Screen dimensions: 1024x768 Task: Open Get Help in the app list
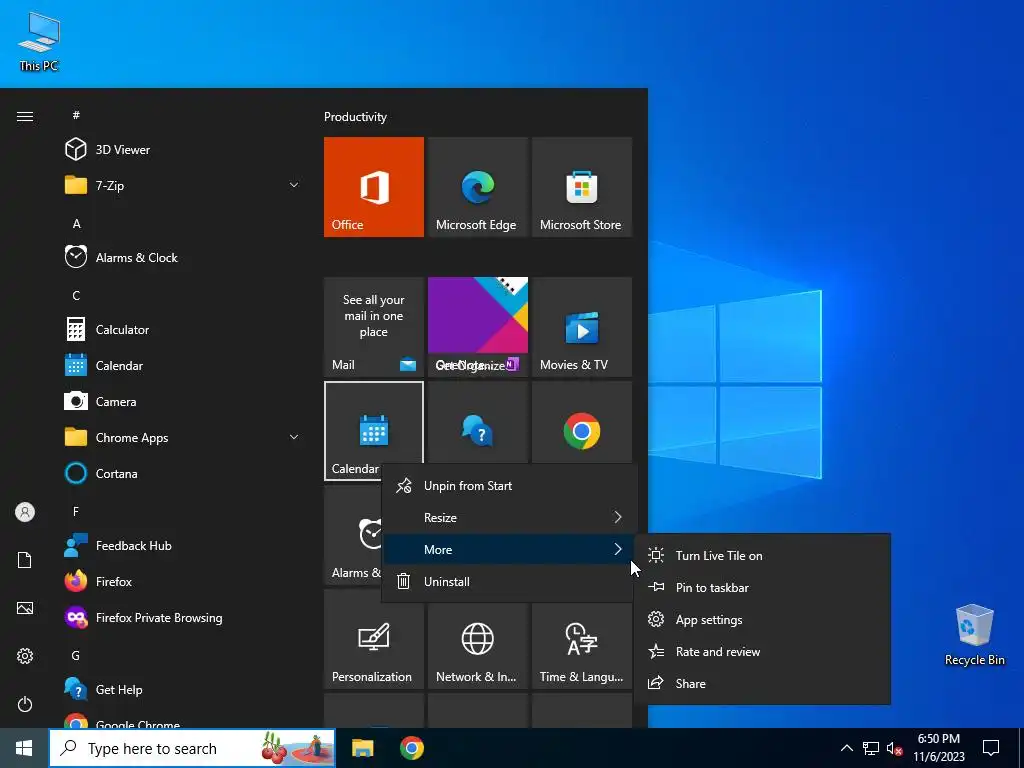183,690
